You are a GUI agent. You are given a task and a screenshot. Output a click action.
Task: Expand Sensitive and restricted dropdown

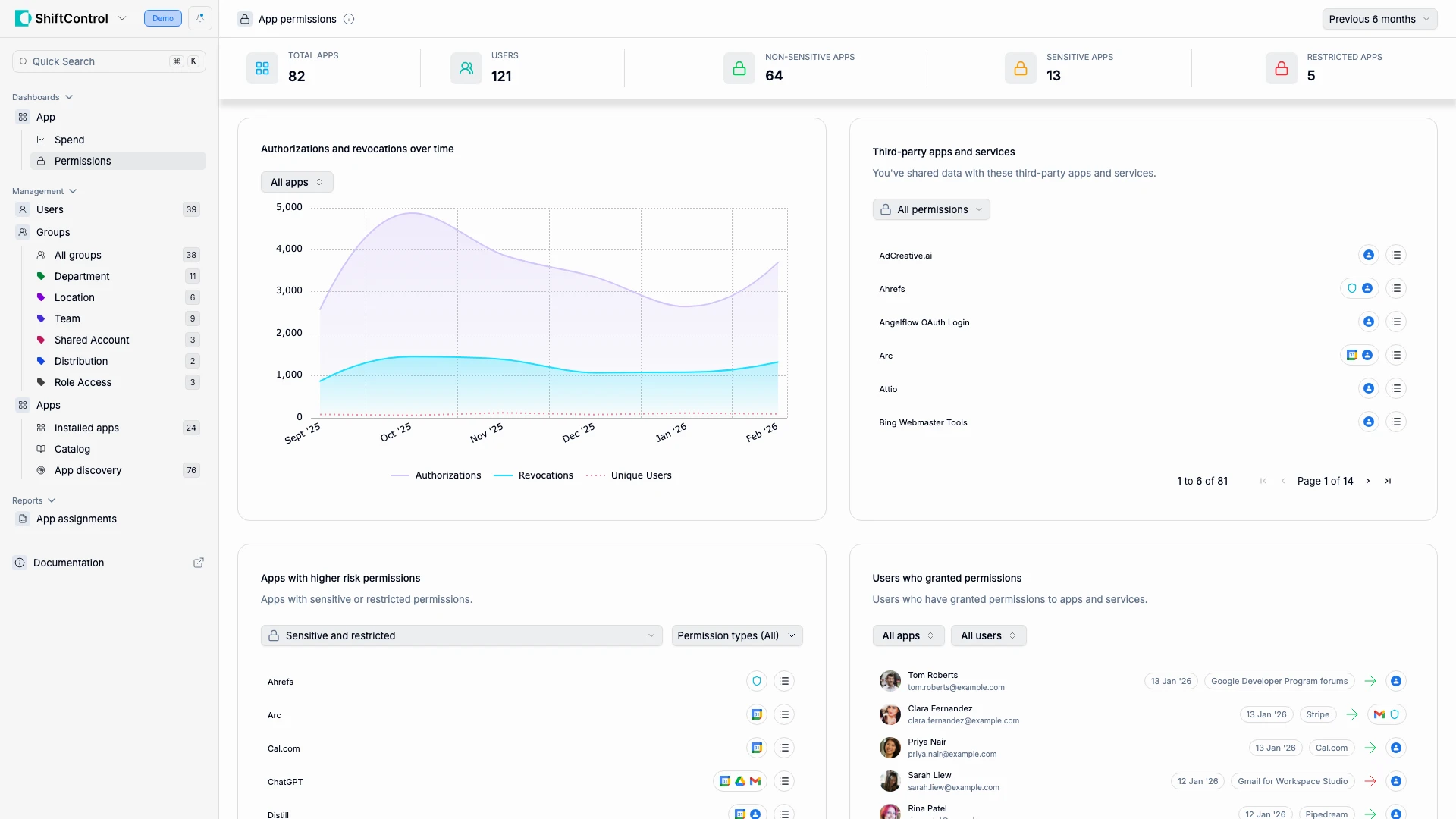click(x=461, y=635)
